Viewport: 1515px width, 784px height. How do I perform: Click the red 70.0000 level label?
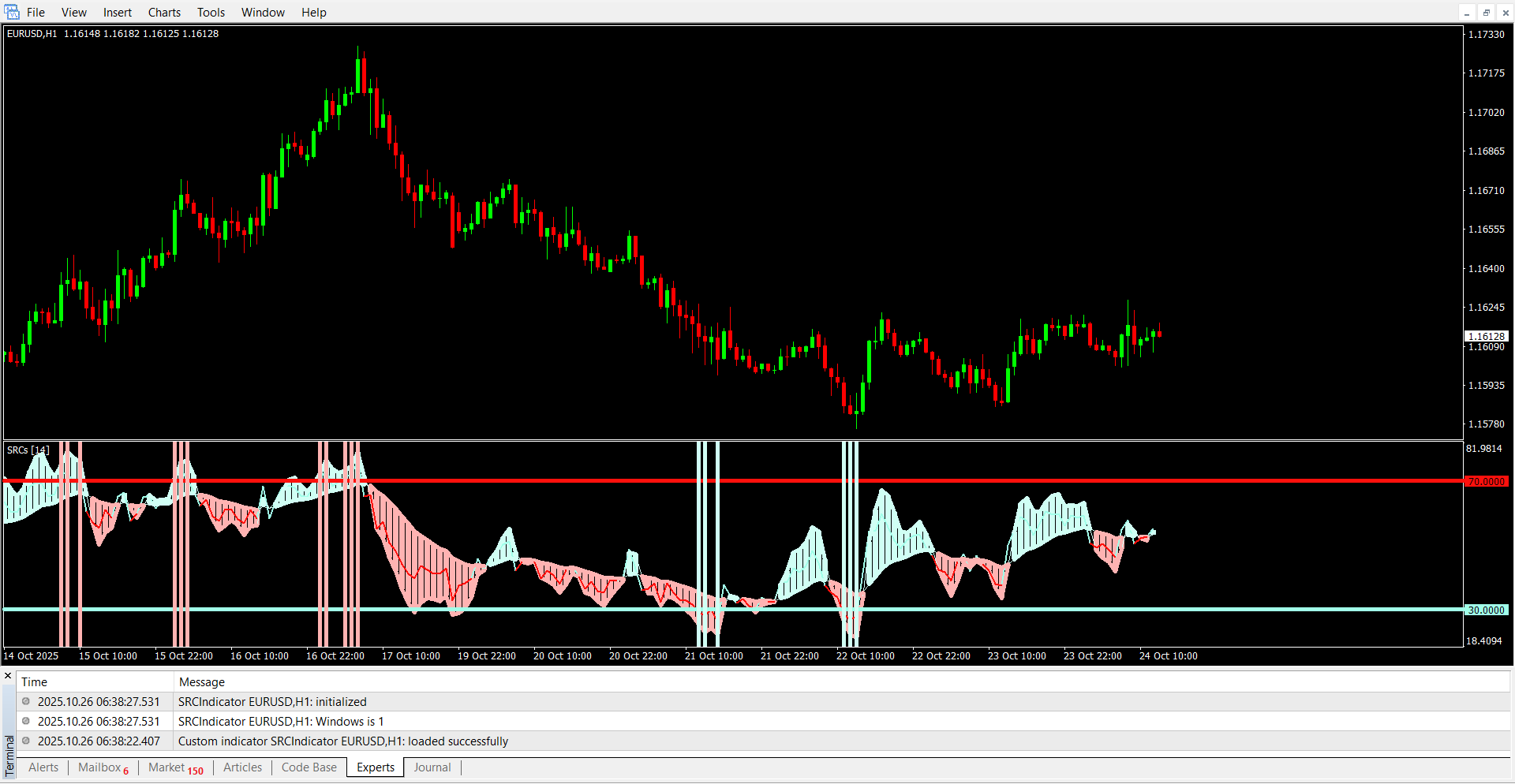(1486, 481)
